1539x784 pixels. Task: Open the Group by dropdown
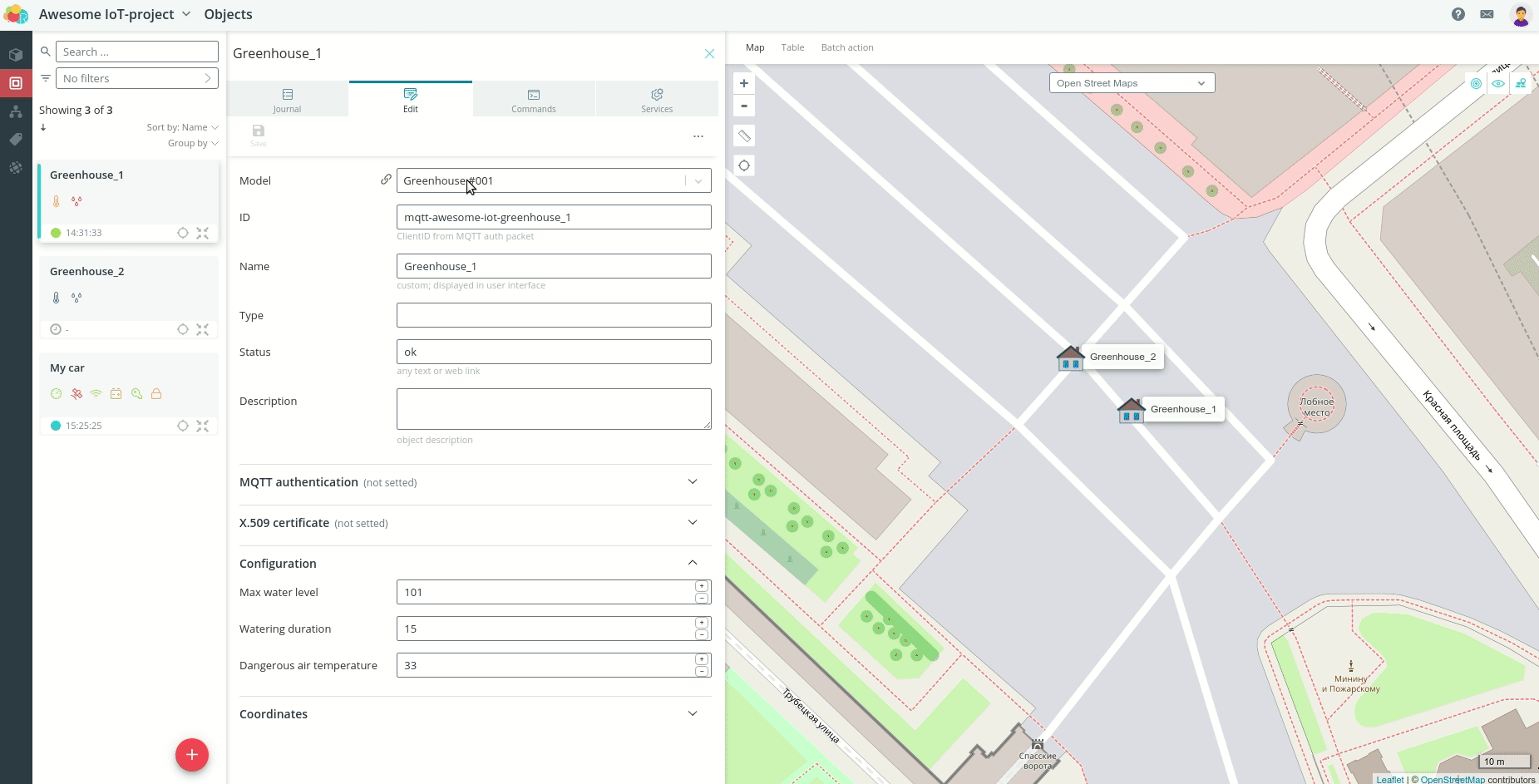pos(193,143)
